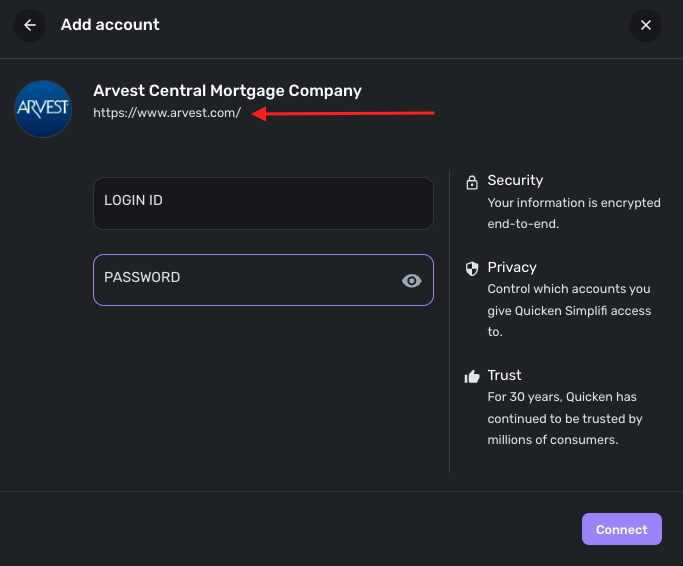Screen dimensions: 683x566
Task: Focus the LOGIN ID field
Action: click(263, 203)
